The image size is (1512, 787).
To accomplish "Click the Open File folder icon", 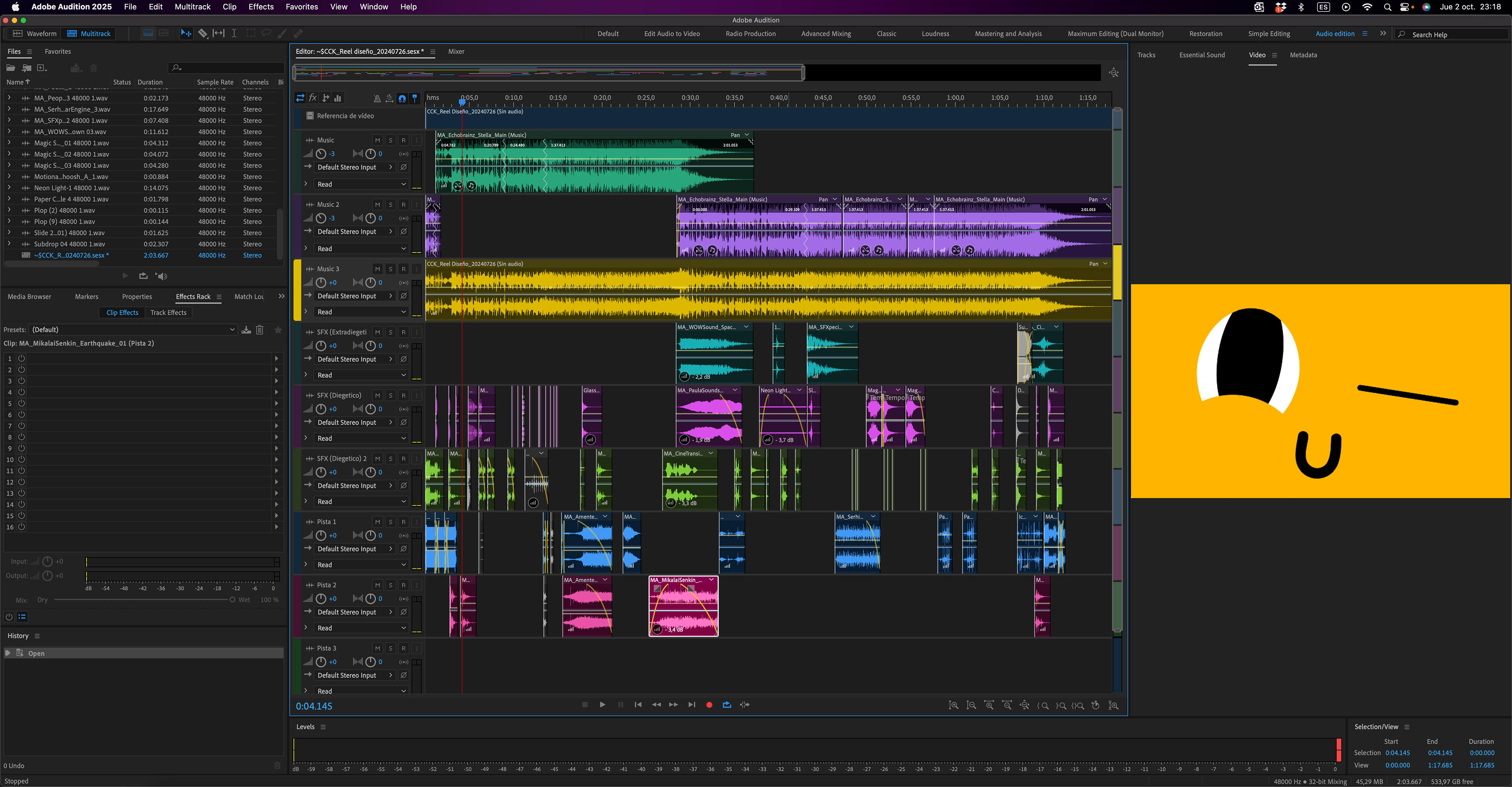I will 11,68.
